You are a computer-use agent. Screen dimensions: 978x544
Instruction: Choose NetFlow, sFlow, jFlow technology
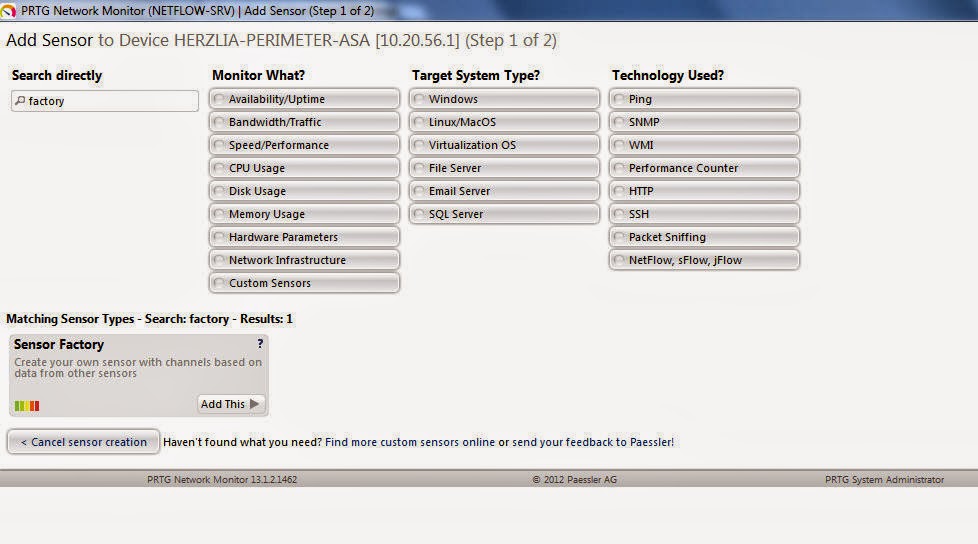pos(704,260)
